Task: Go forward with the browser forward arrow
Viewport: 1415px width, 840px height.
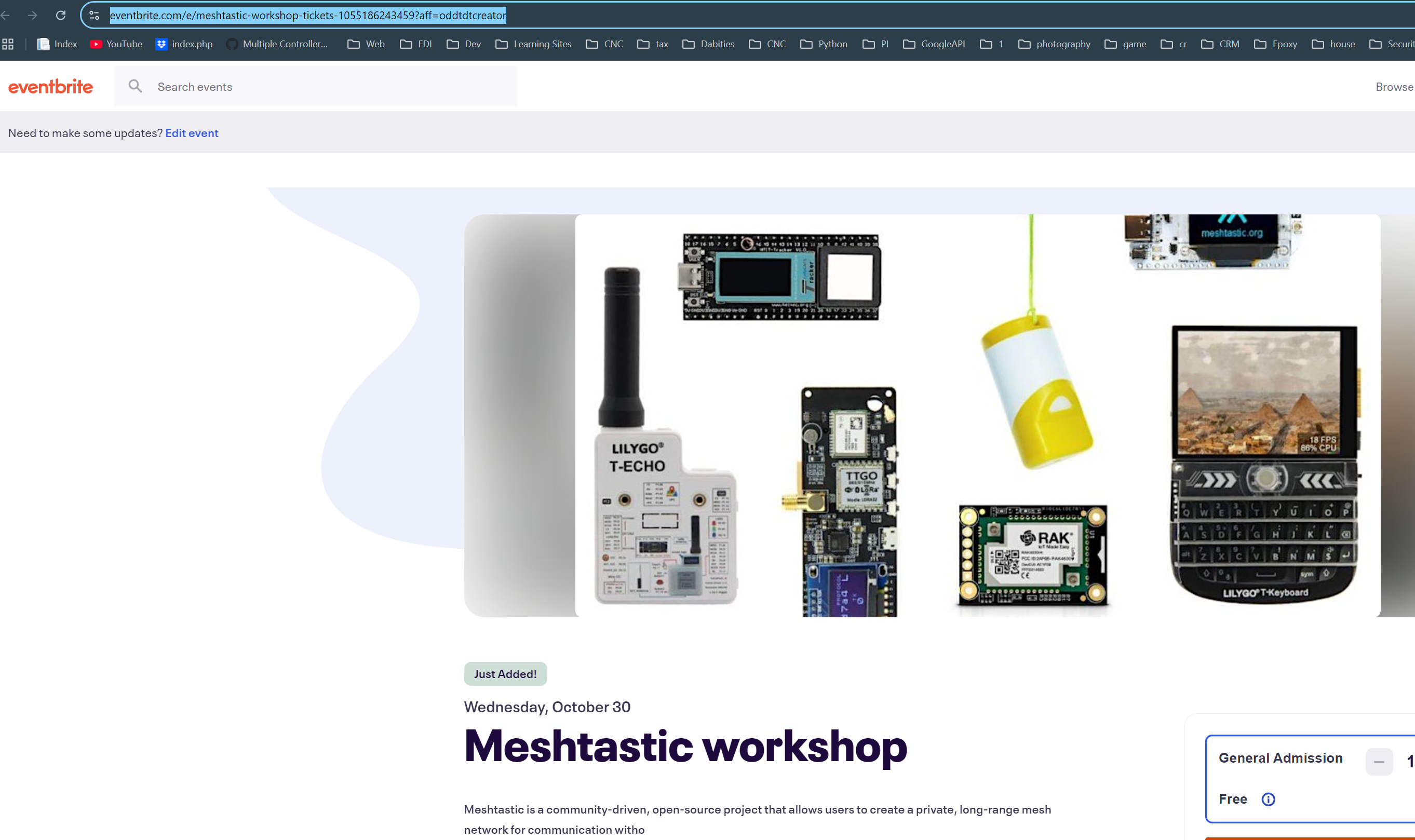Action: pyautogui.click(x=33, y=15)
